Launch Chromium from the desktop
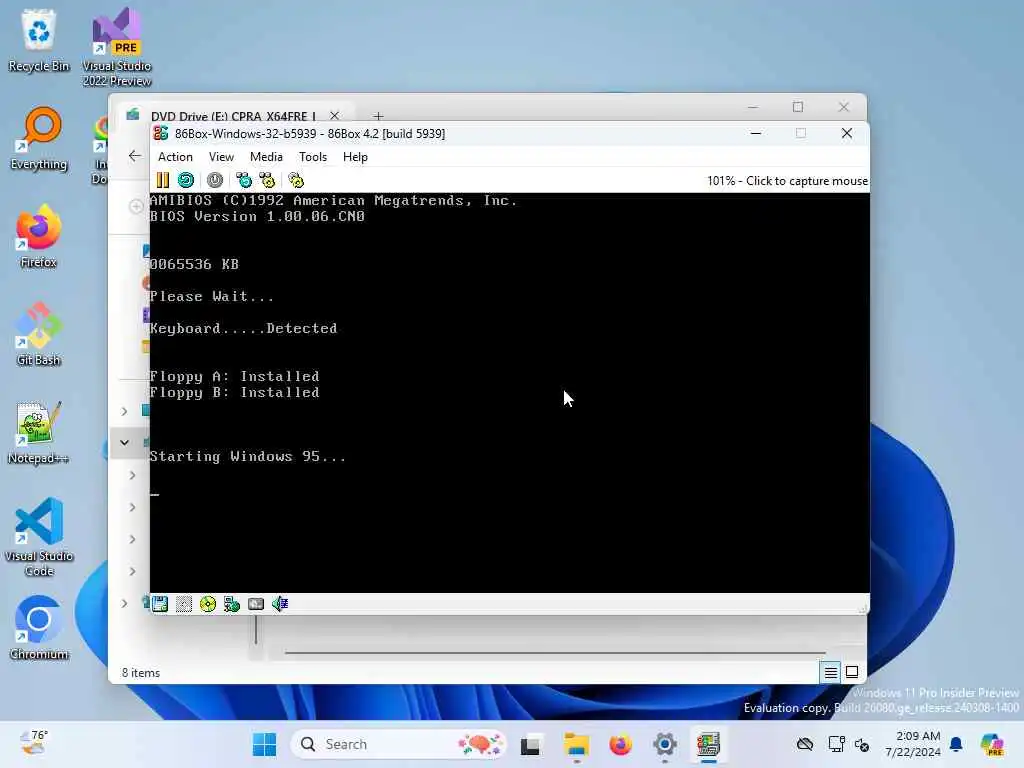 click(x=39, y=628)
